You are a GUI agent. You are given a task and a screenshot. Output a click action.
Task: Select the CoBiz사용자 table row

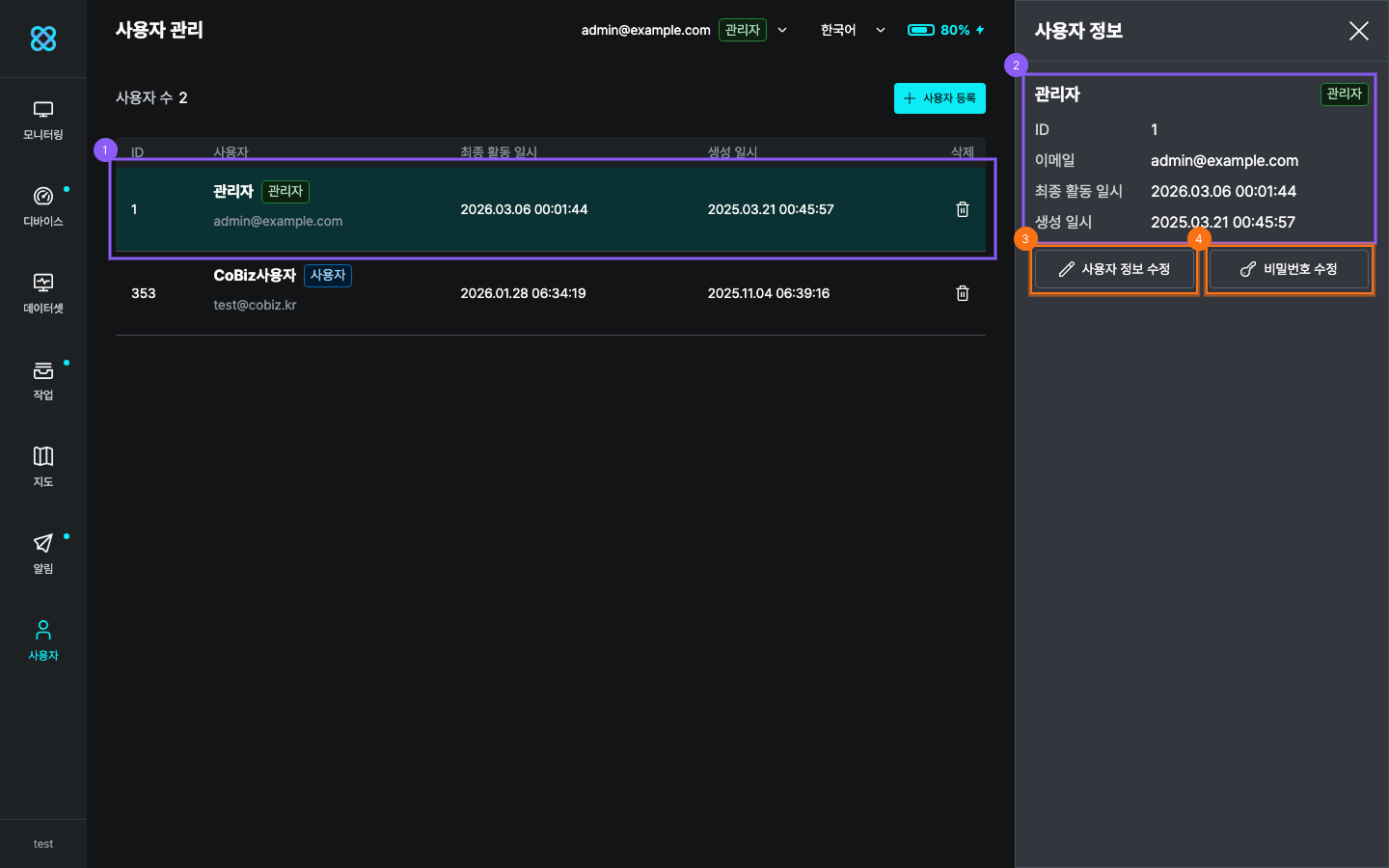point(550,293)
